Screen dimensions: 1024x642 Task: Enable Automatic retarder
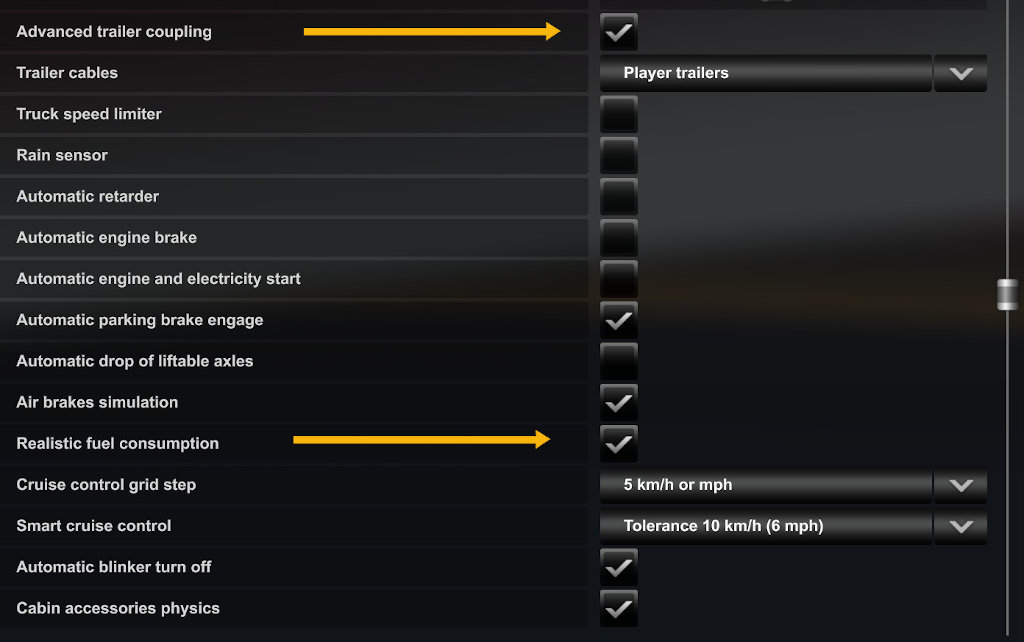coord(618,196)
